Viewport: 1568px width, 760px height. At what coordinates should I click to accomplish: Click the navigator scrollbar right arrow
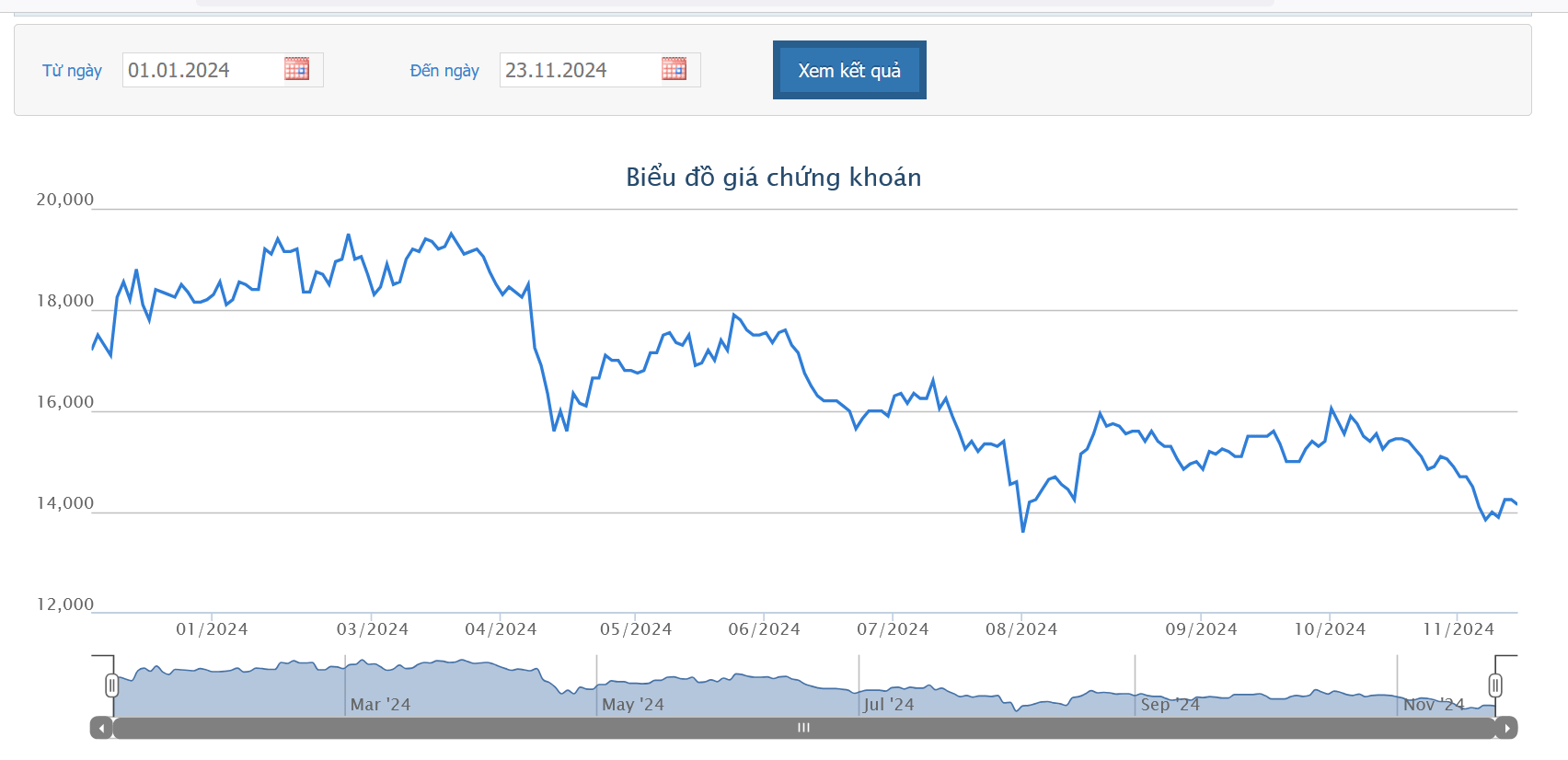(x=1506, y=728)
